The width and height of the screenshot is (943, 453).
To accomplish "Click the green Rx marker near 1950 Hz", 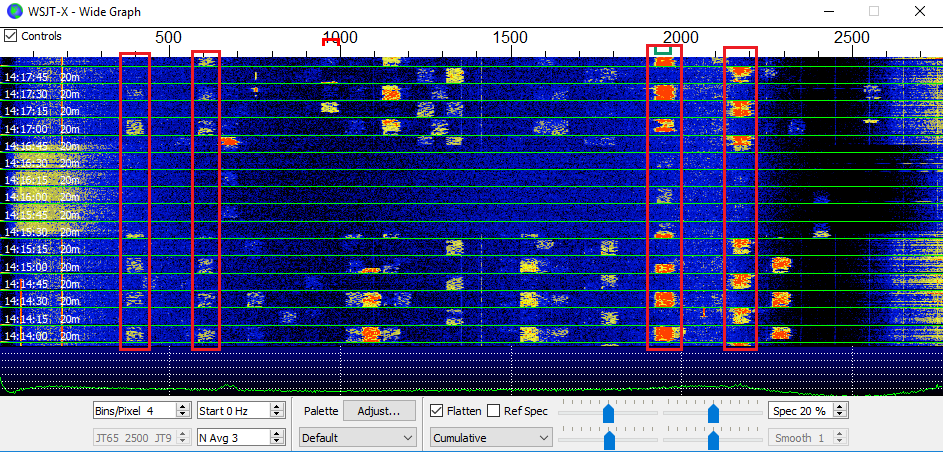I will tap(663, 47).
